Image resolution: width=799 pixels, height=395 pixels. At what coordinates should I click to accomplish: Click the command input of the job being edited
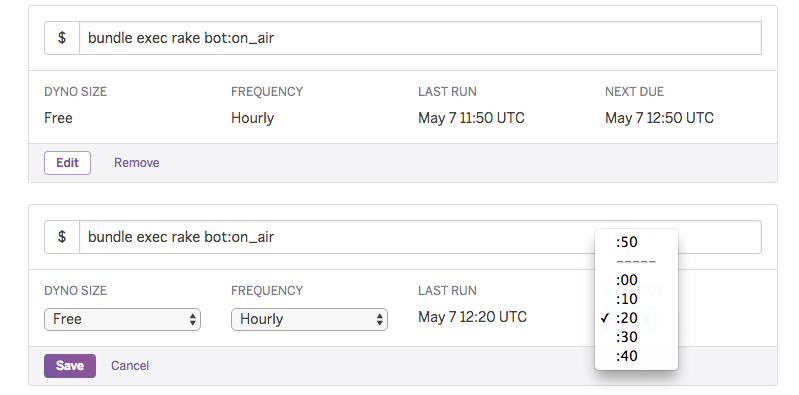[420, 237]
